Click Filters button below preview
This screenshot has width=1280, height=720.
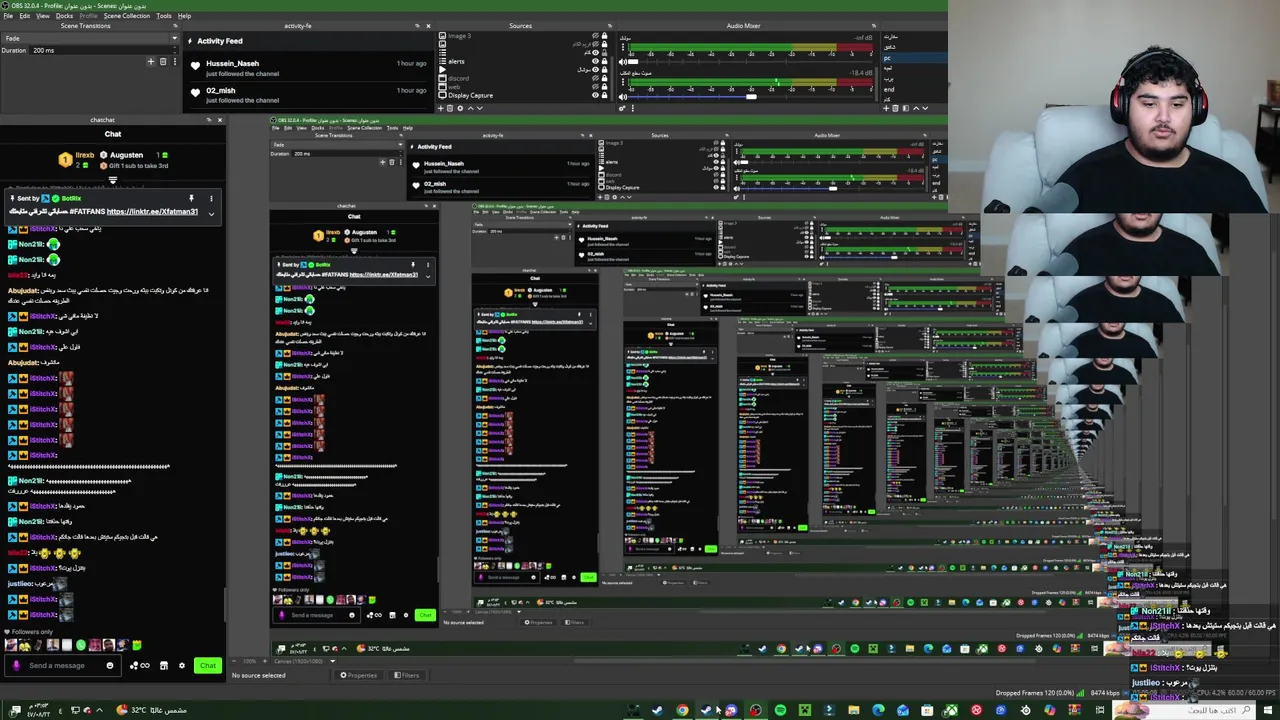pyautogui.click(x=406, y=675)
